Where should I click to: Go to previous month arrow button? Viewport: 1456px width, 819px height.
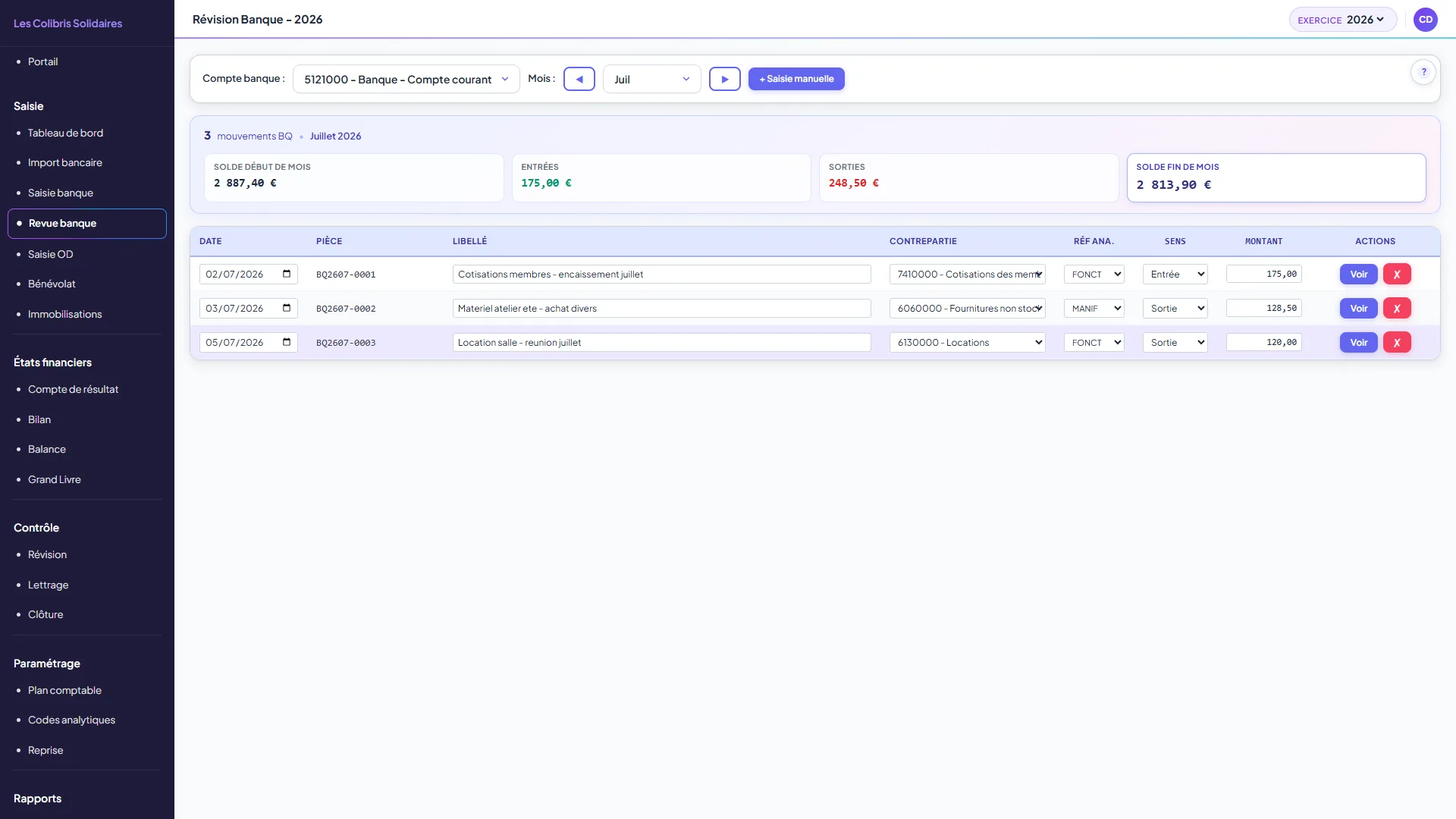[x=579, y=79]
